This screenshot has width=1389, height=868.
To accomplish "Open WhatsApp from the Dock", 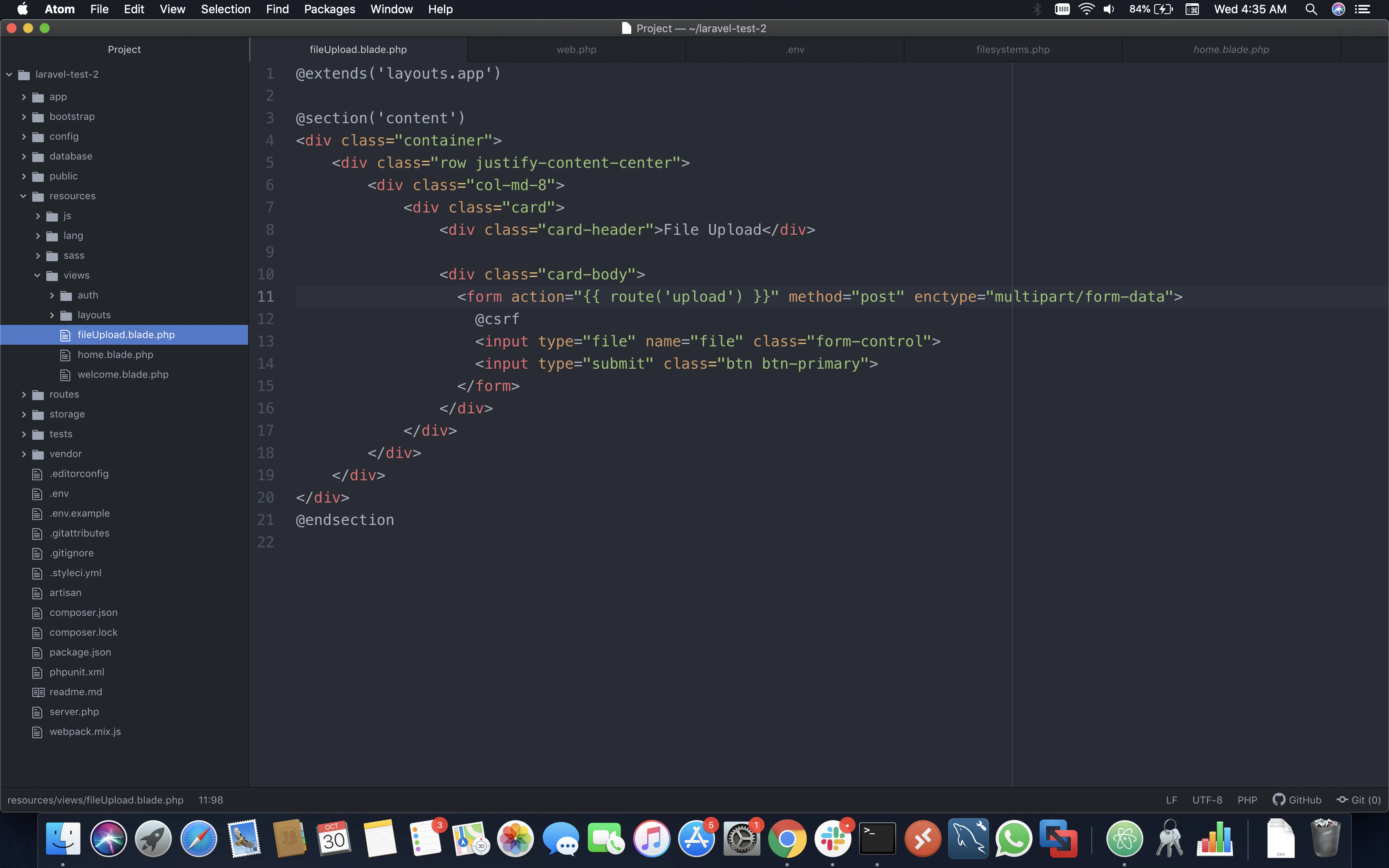I will pos(1013,839).
